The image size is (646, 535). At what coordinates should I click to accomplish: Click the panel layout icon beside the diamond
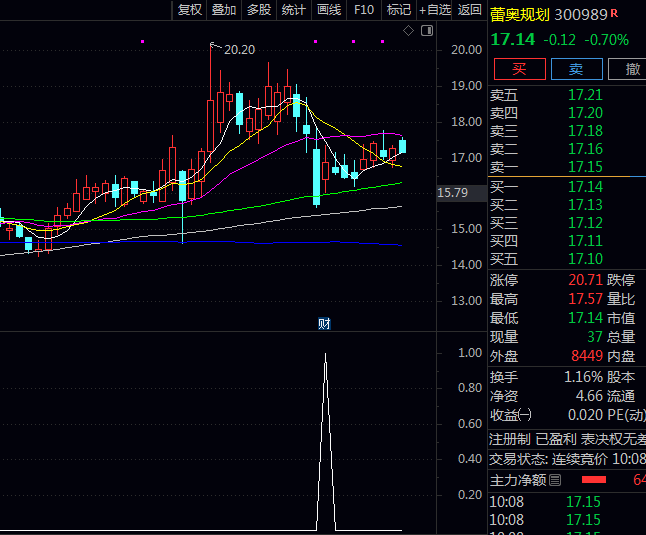click(427, 31)
